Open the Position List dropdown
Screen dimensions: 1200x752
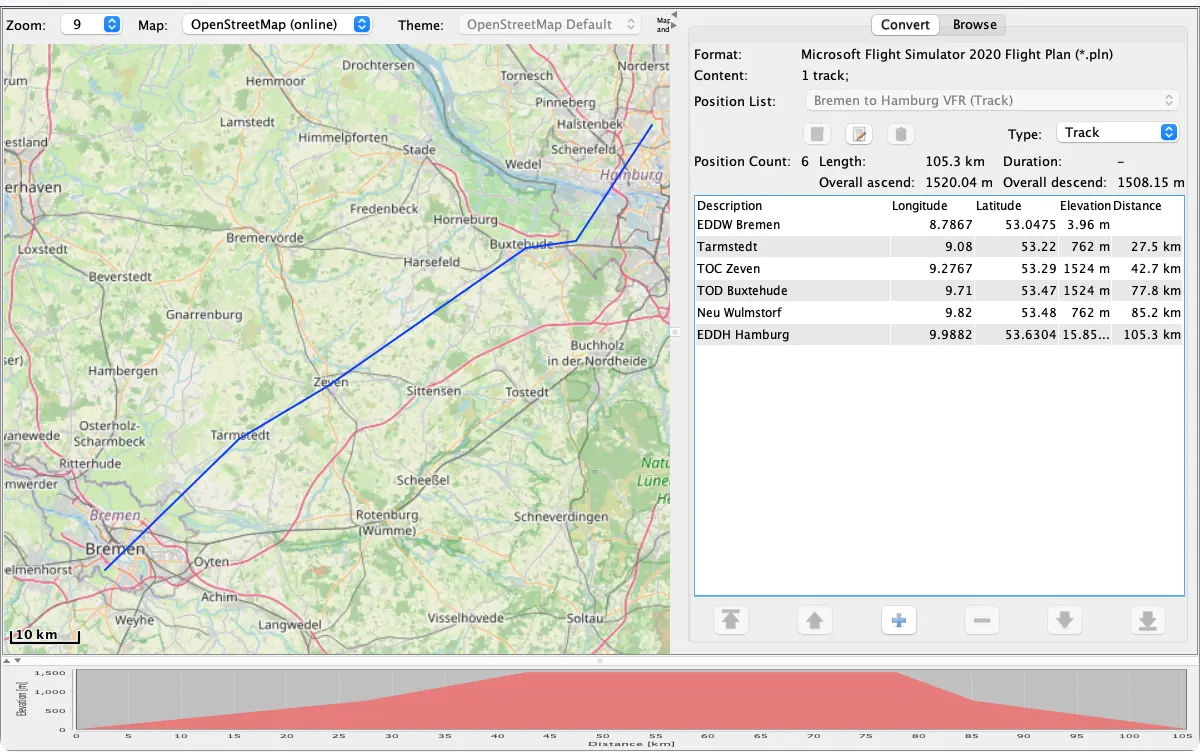(992, 100)
